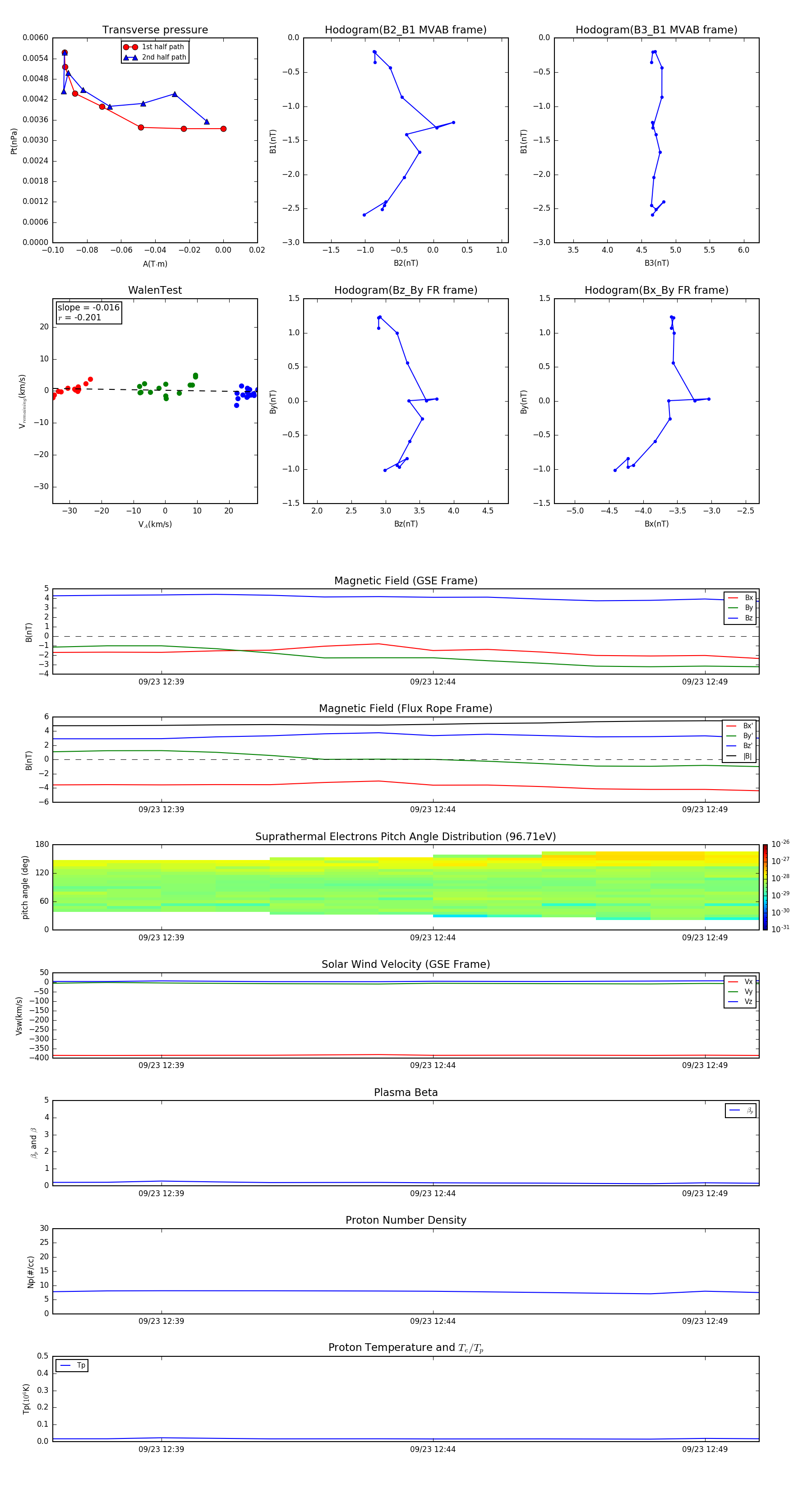Click the 'pitch angle (deg)' axis label
The image size is (812, 1489).
25,887
